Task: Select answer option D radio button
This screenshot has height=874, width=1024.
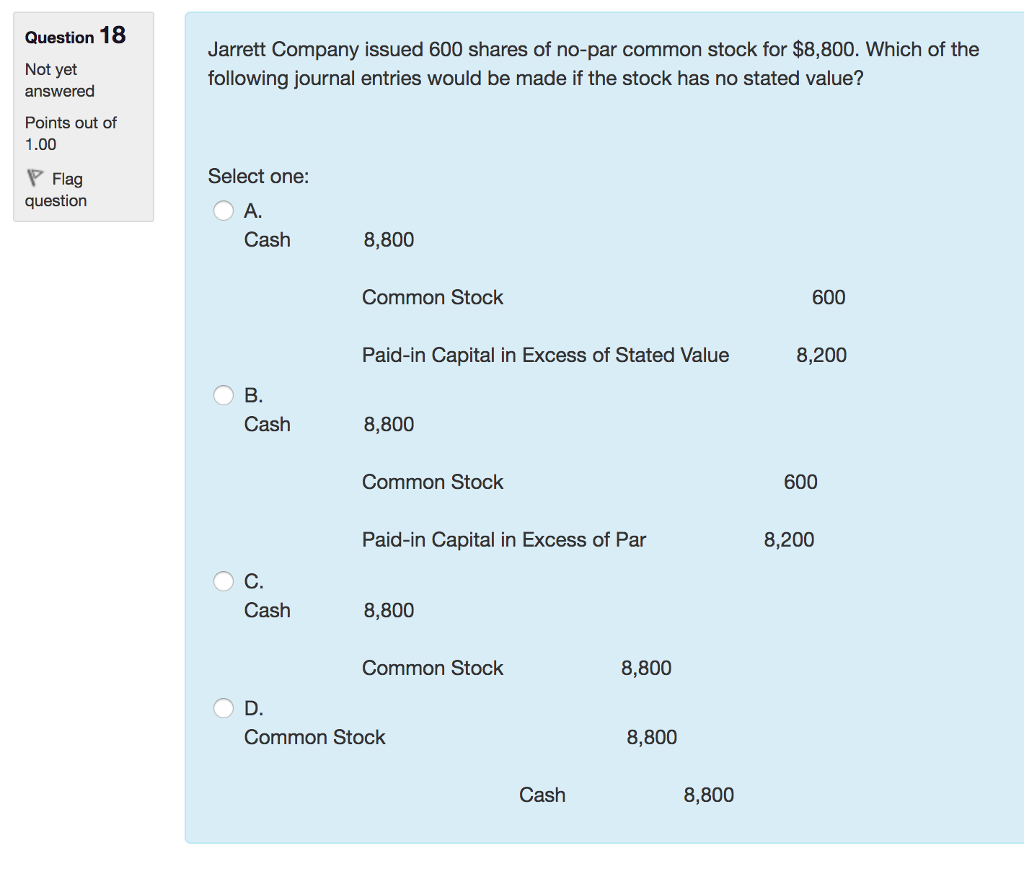Action: (223, 707)
